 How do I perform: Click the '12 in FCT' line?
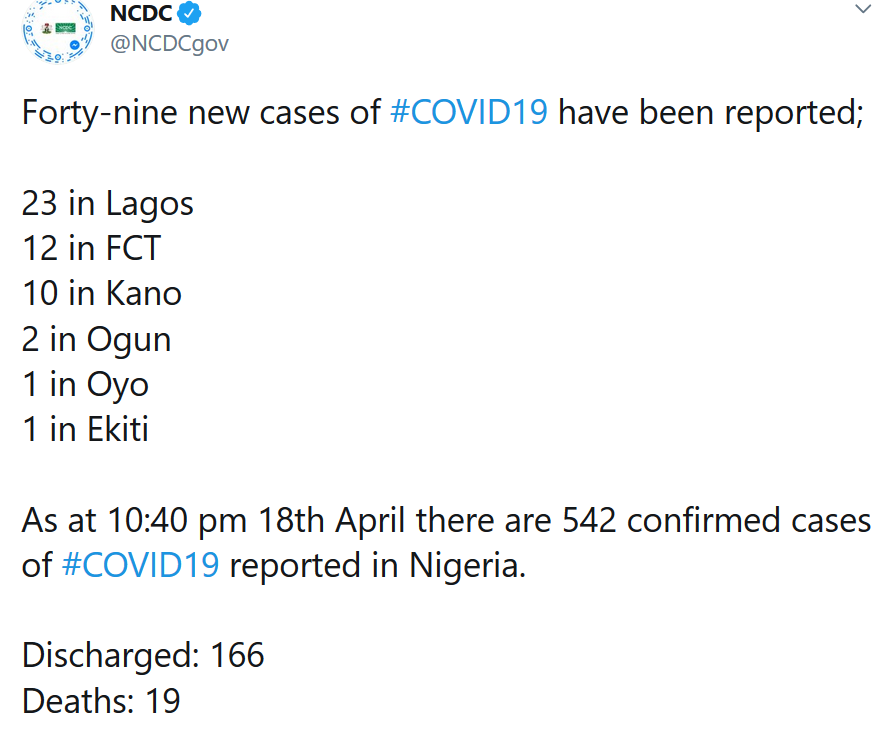(91, 248)
